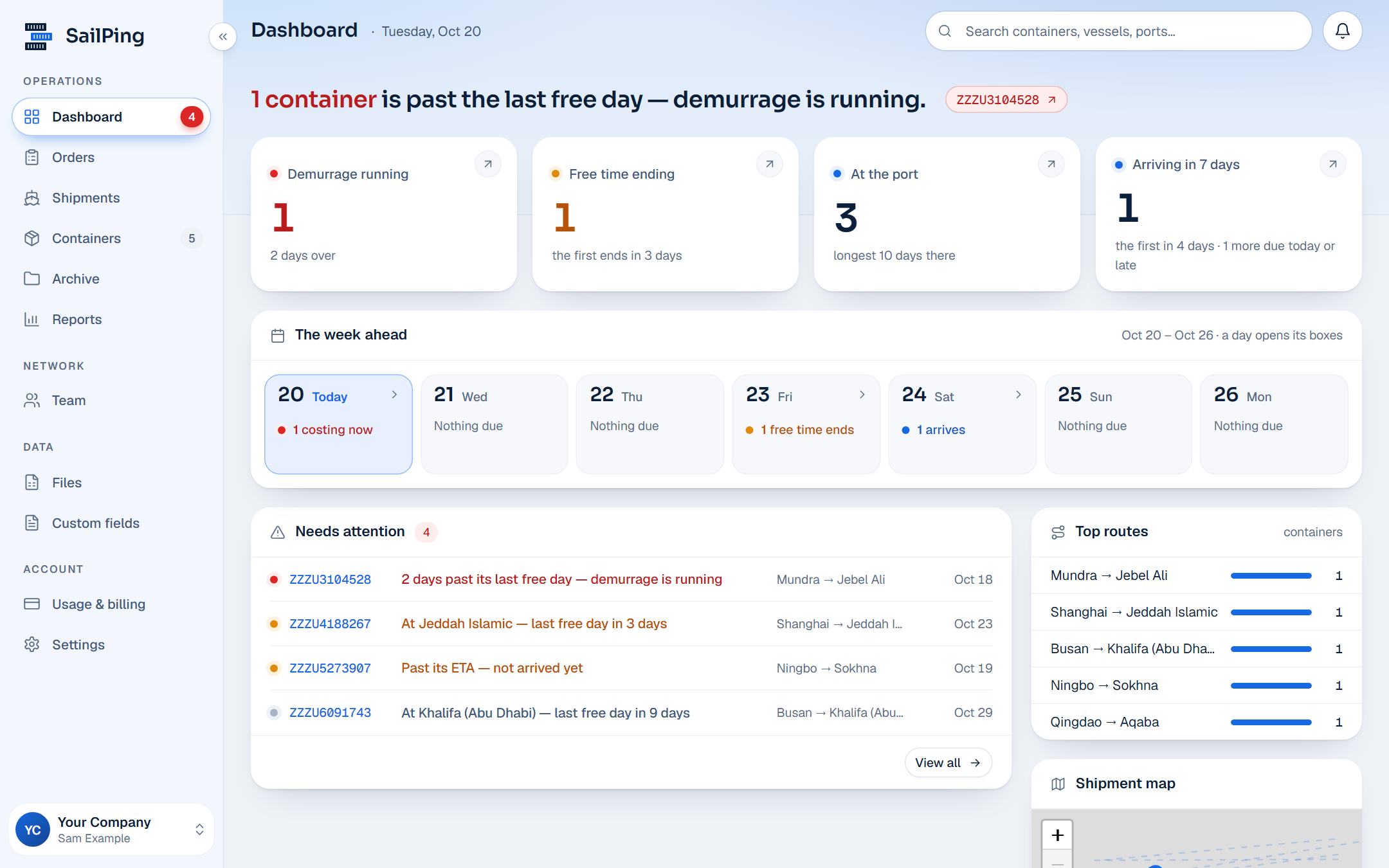Click the Qingdao → Aqaba route bar
Image resolution: width=1389 pixels, height=868 pixels.
(x=1271, y=723)
